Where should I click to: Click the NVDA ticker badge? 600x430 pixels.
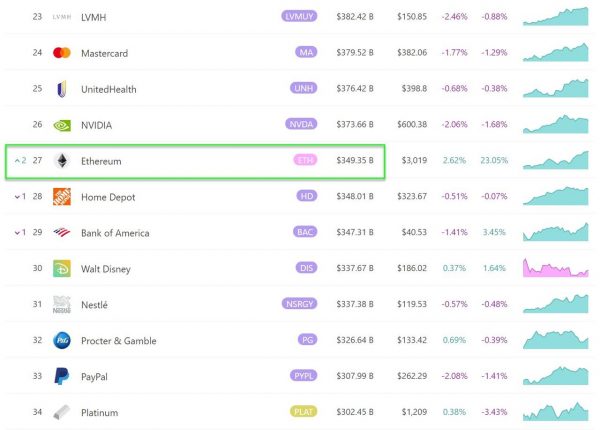pos(301,124)
